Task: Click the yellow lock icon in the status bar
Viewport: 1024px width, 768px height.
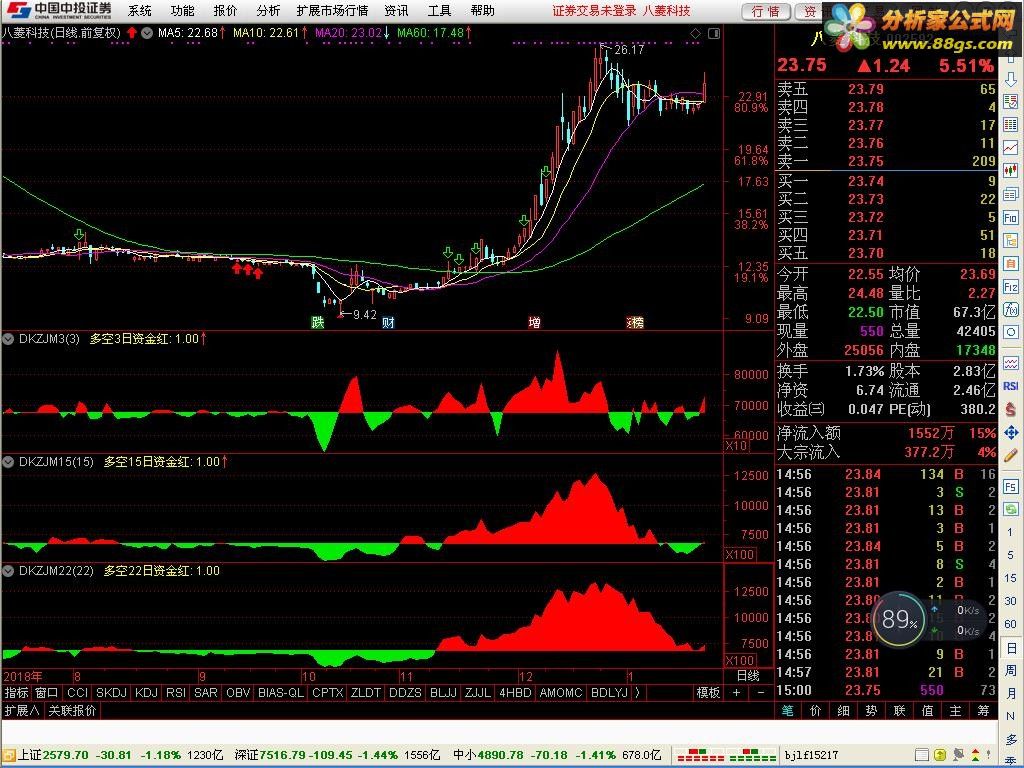Action: tap(941, 755)
